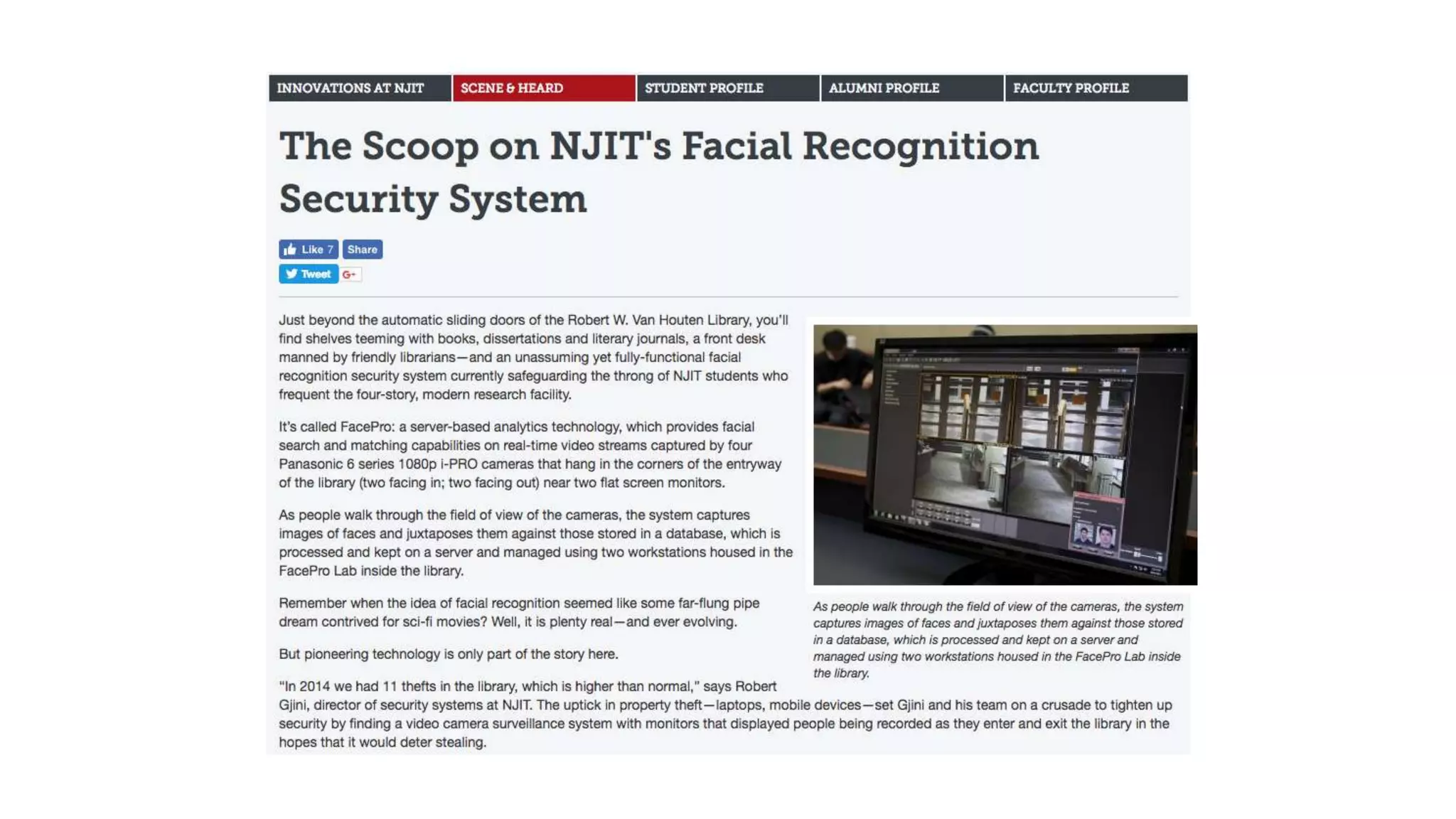
Task: Click the two matched face thumbnails in photo
Action: point(1094,535)
